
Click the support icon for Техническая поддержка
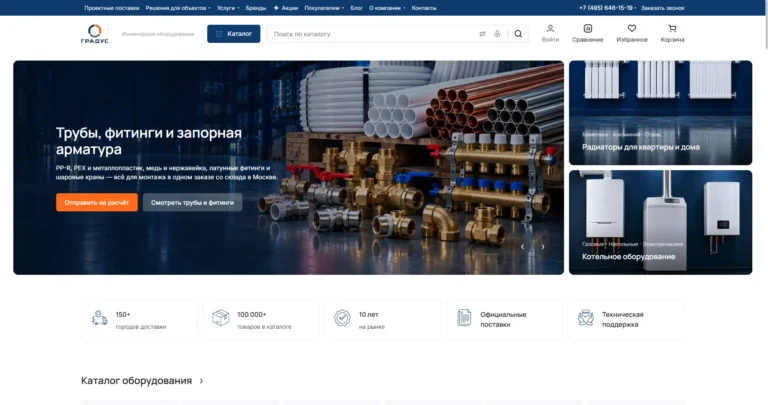point(585,318)
